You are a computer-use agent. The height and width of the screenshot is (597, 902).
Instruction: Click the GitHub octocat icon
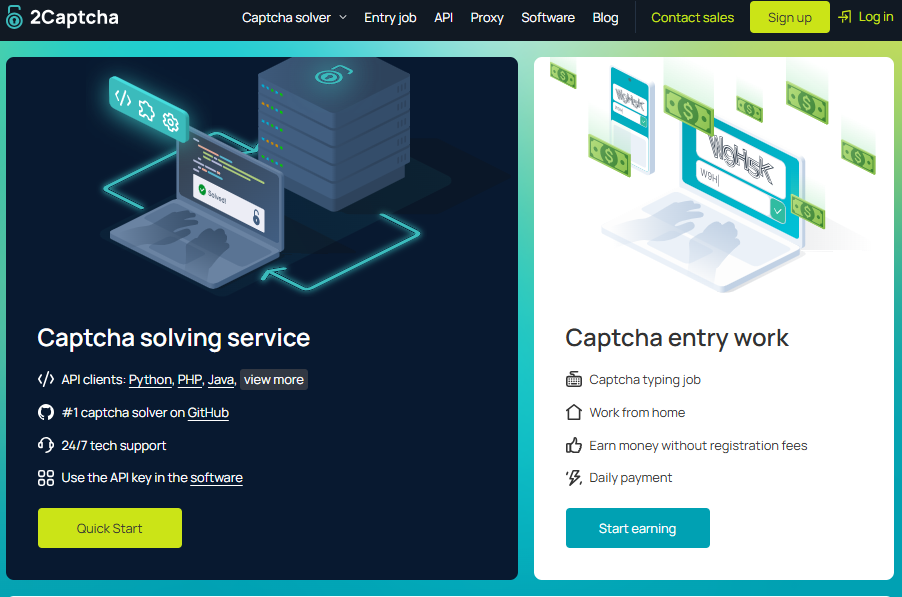coord(46,412)
